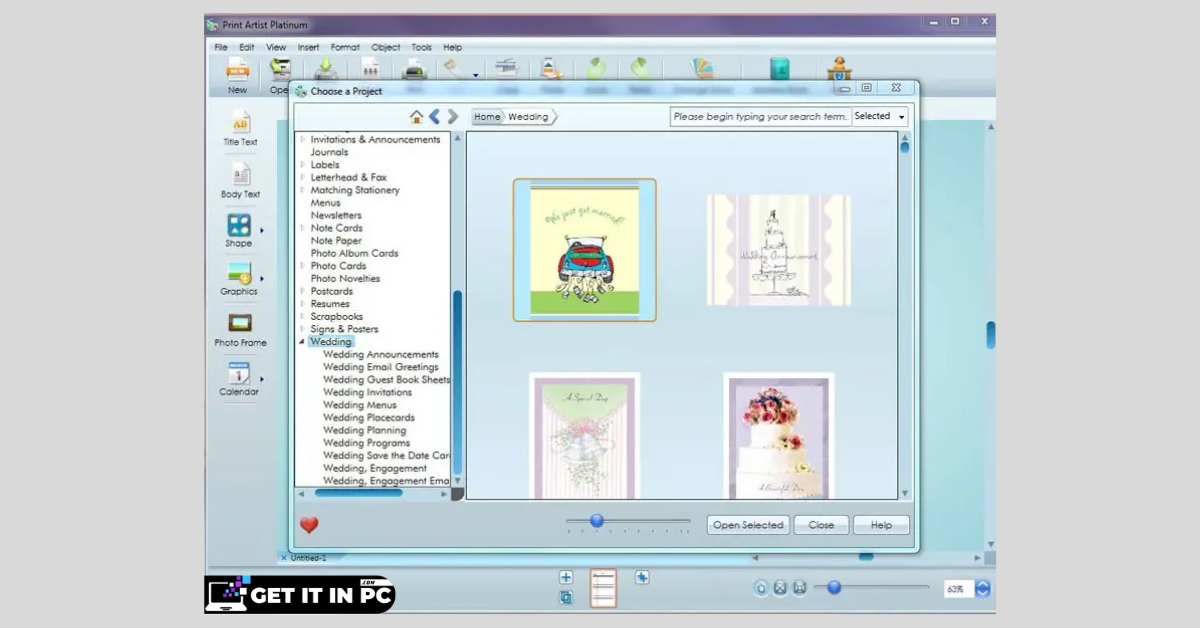Go back with the blue left arrow
The image size is (1200, 628).
(434, 117)
